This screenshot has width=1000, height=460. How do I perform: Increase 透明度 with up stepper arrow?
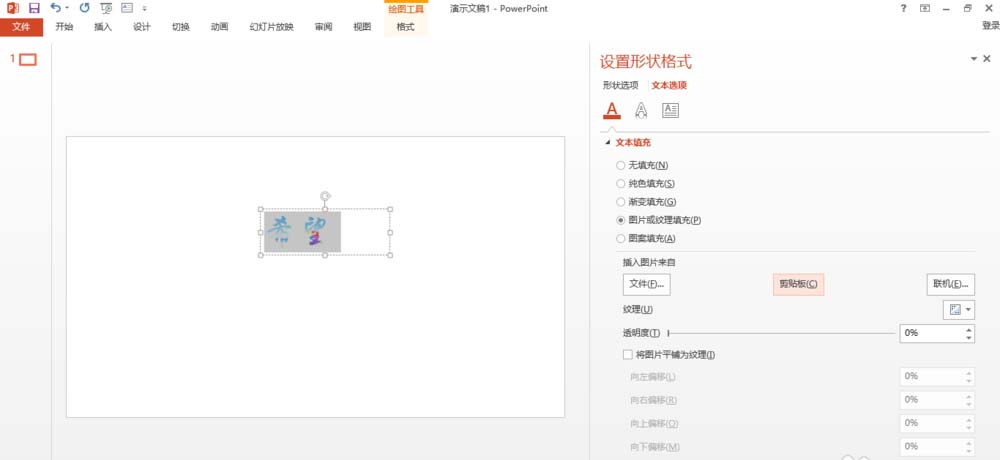pos(969,329)
